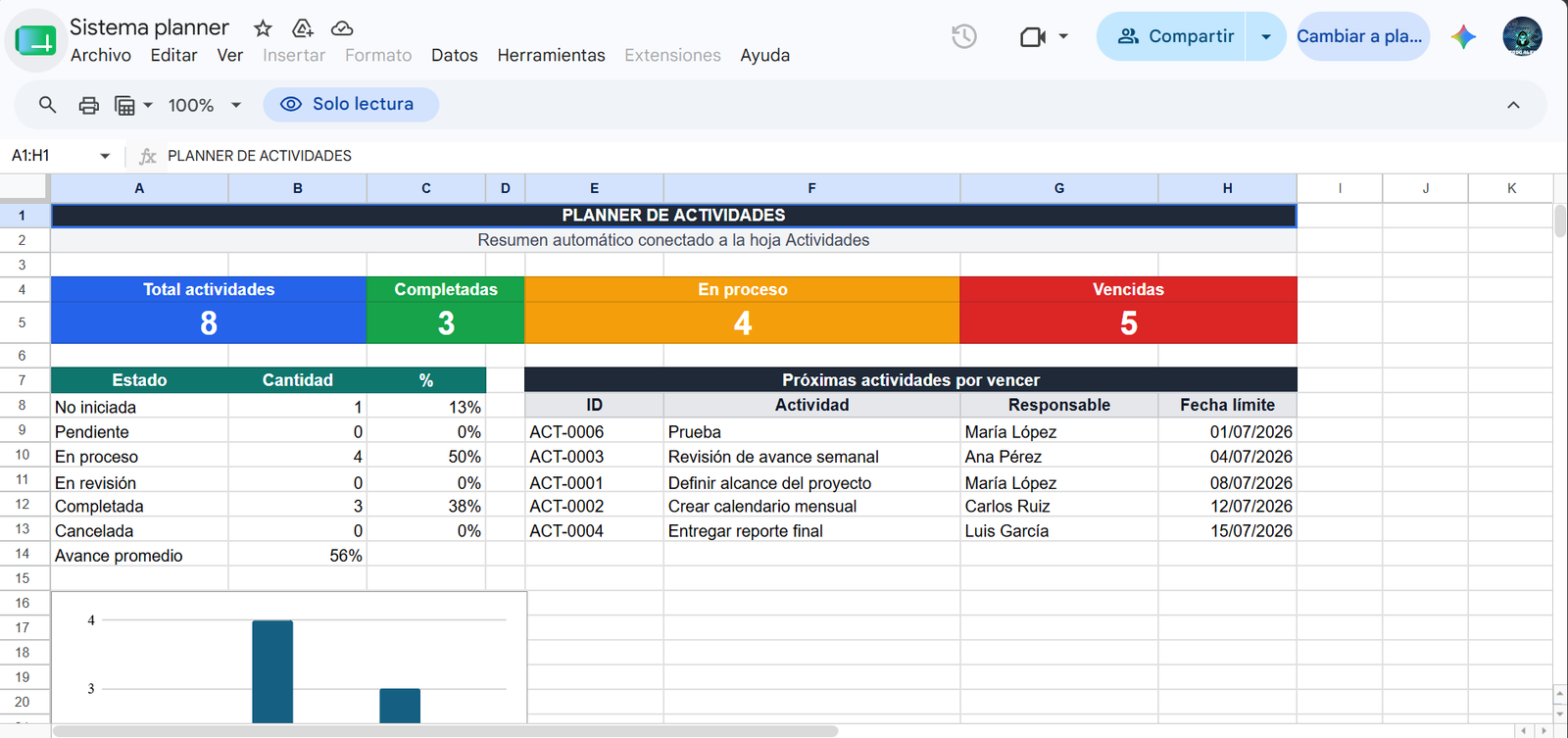Rename the Sistema planner title
1568x738 pixels.
click(x=149, y=27)
